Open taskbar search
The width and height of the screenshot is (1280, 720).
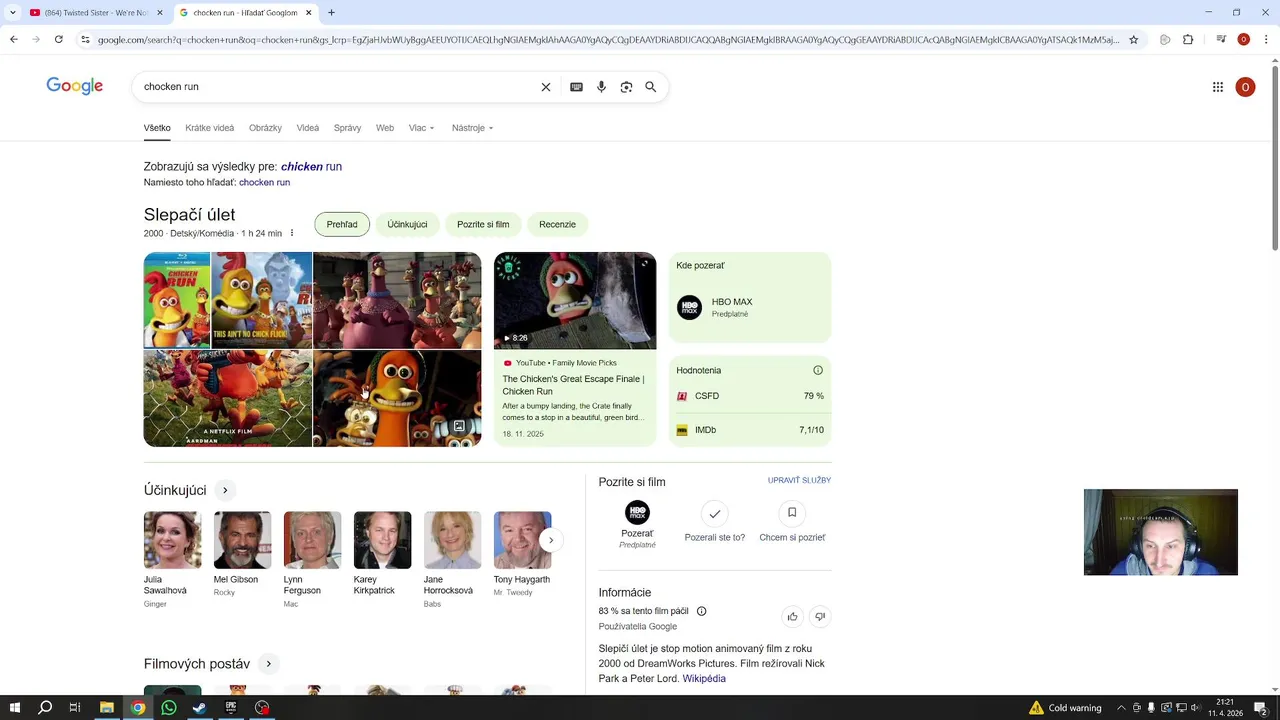click(x=45, y=708)
